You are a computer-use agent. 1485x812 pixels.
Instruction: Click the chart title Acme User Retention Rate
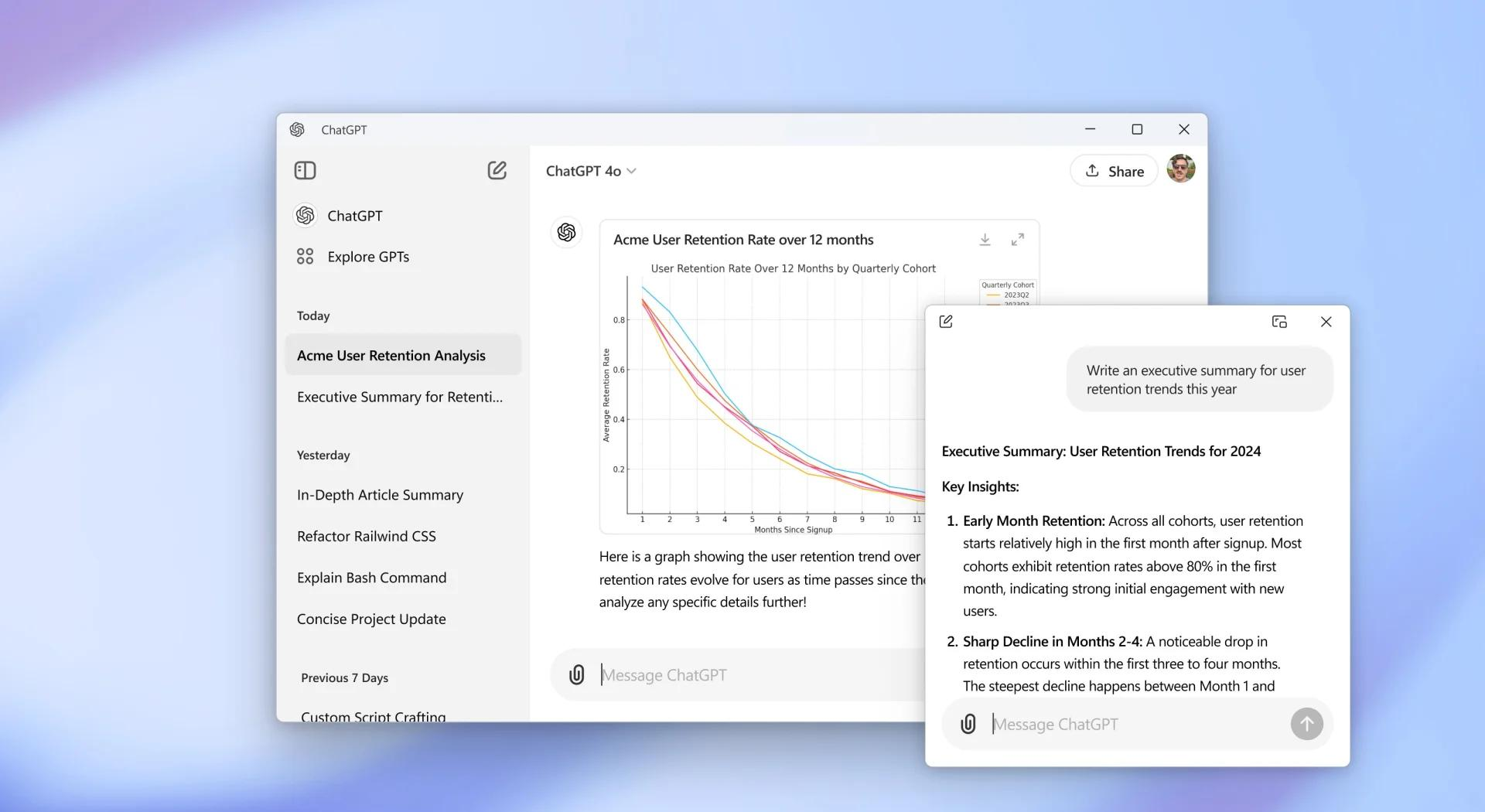(x=743, y=240)
